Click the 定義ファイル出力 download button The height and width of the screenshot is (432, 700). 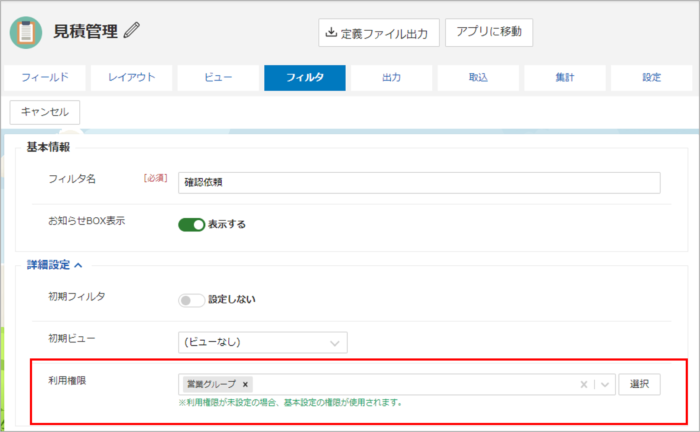click(379, 33)
